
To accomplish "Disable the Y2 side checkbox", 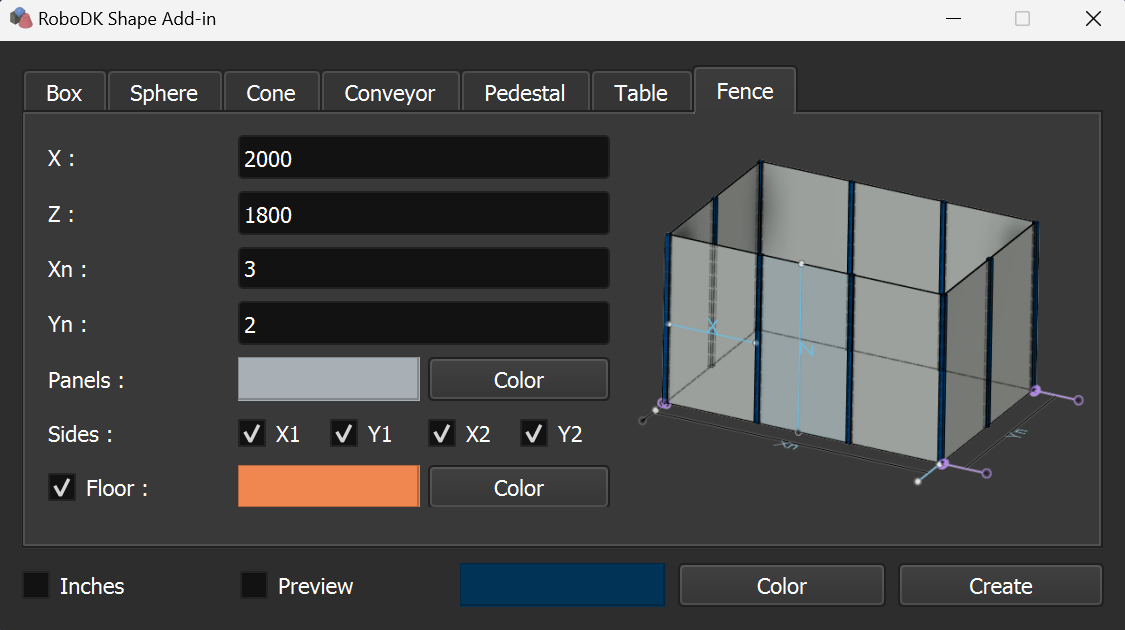I will pyautogui.click(x=534, y=434).
